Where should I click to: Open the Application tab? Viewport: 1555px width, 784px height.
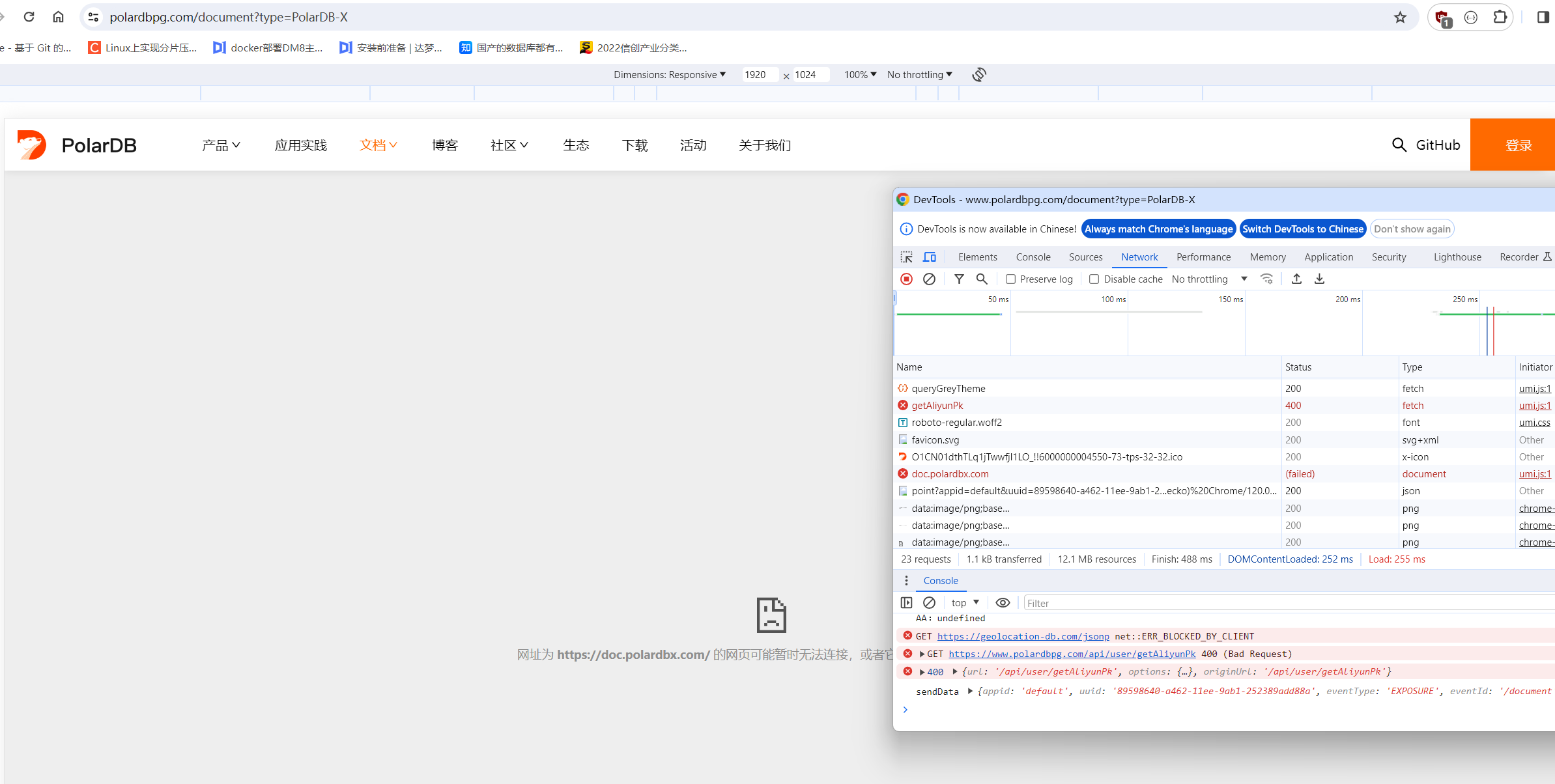(1328, 257)
